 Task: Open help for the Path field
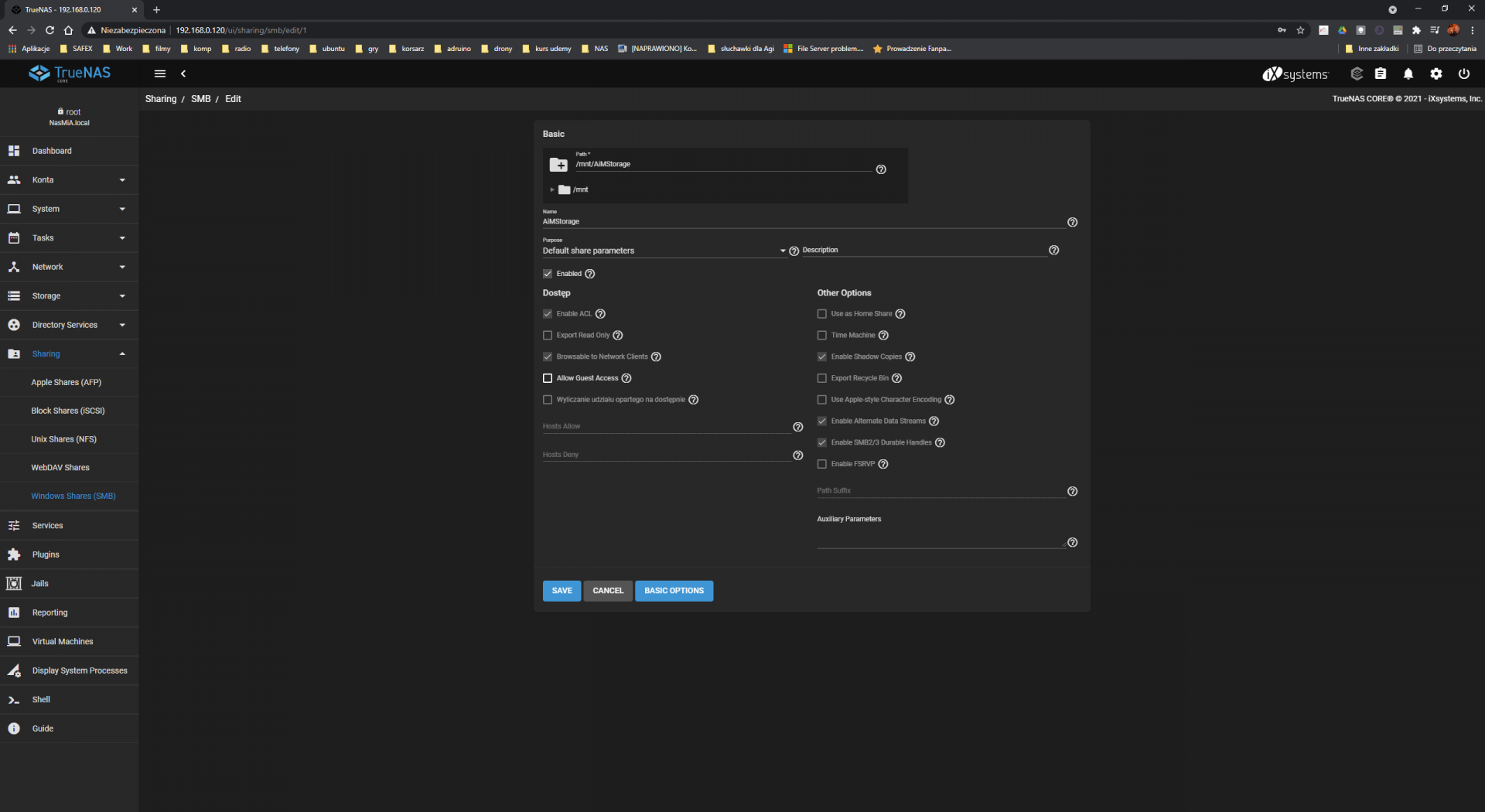point(881,169)
